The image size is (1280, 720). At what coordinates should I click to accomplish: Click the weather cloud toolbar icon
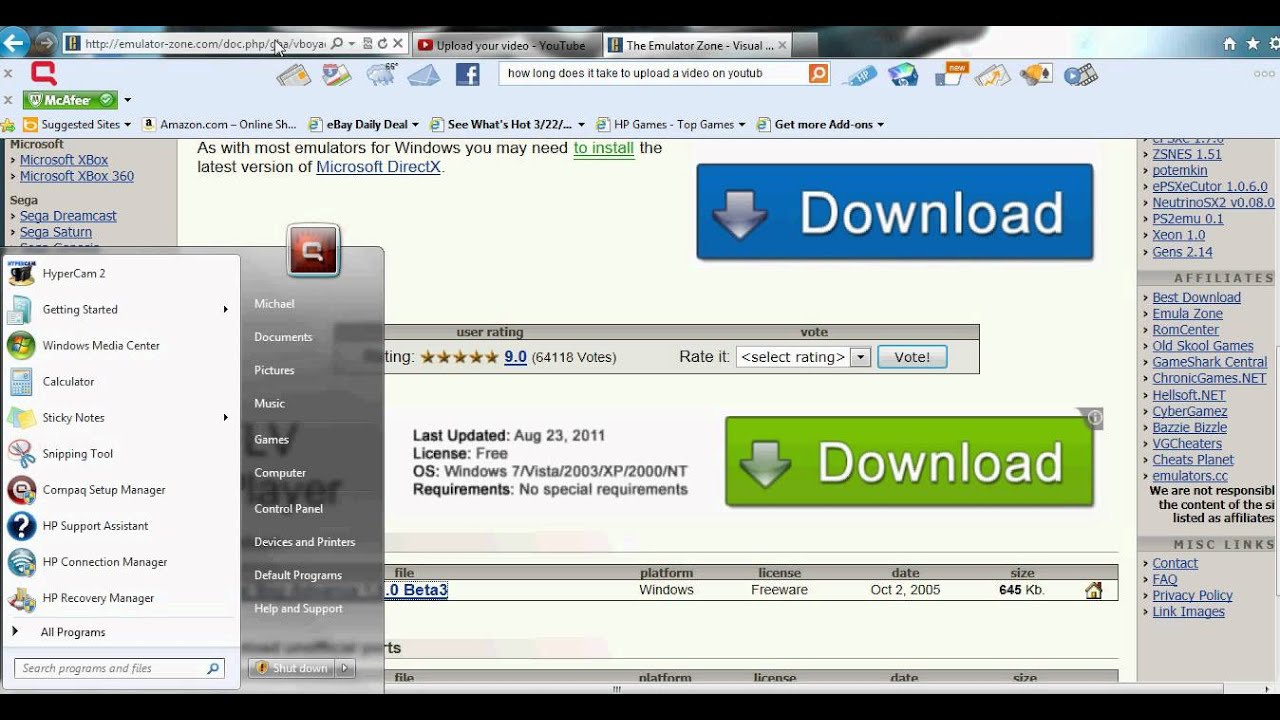click(x=381, y=74)
